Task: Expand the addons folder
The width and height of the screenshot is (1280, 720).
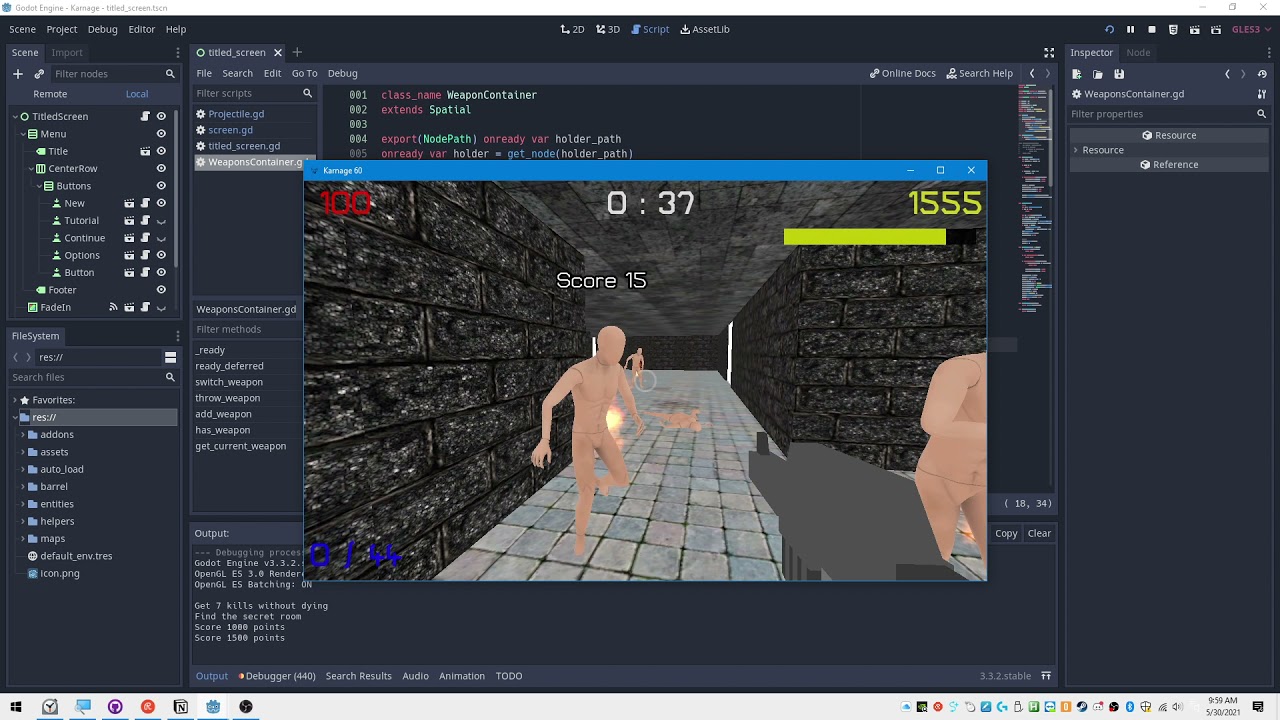Action: pos(24,435)
